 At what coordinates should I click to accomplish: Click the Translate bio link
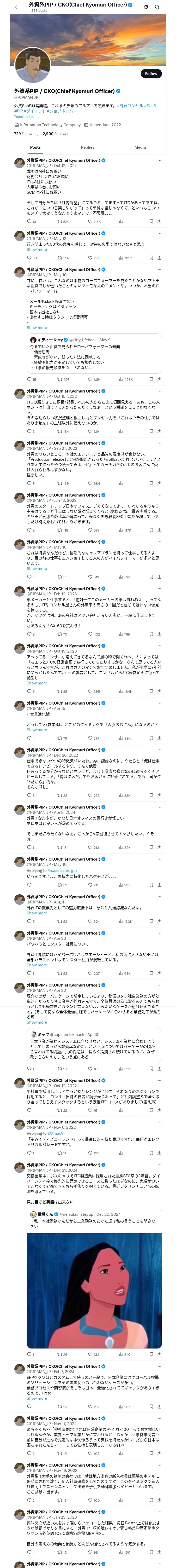click(x=24, y=116)
